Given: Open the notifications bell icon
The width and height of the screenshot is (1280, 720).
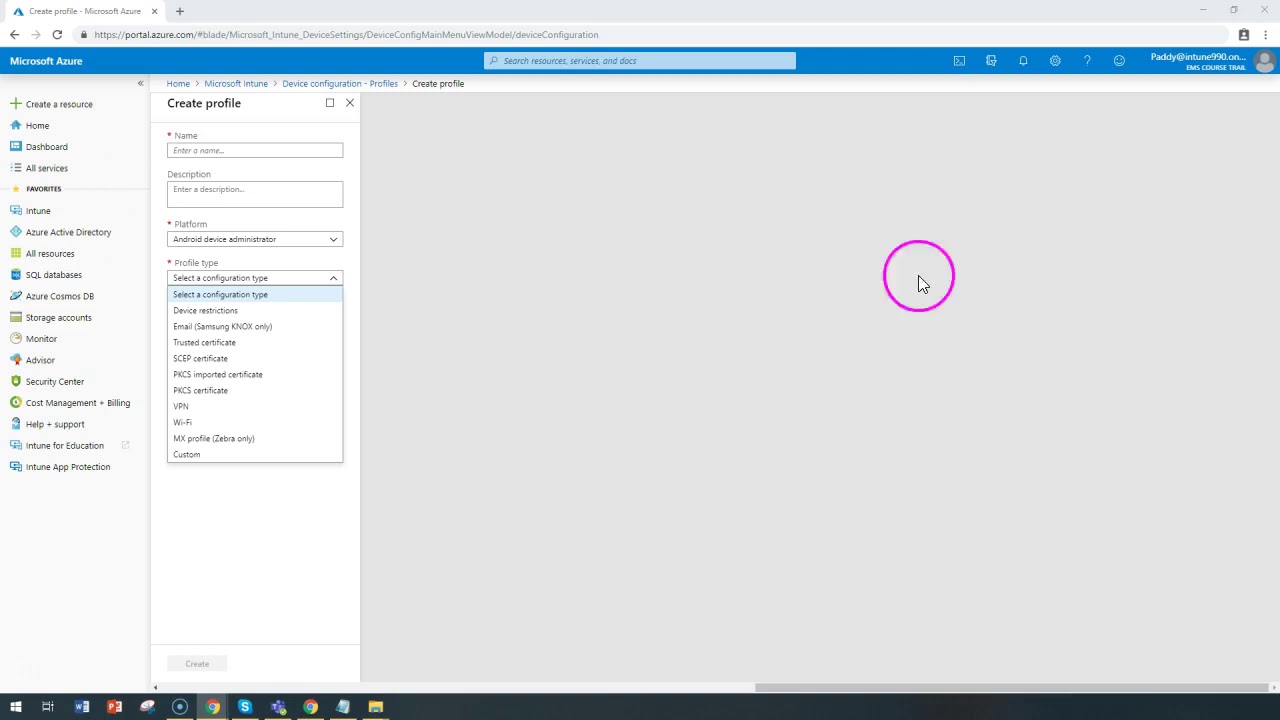Looking at the screenshot, I should click(x=1023, y=61).
